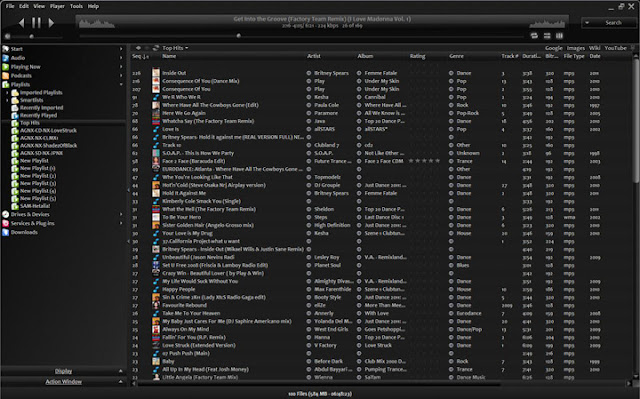Click the YouTube lookup link
Viewport: 640px width, 399px height.
(x=616, y=48)
